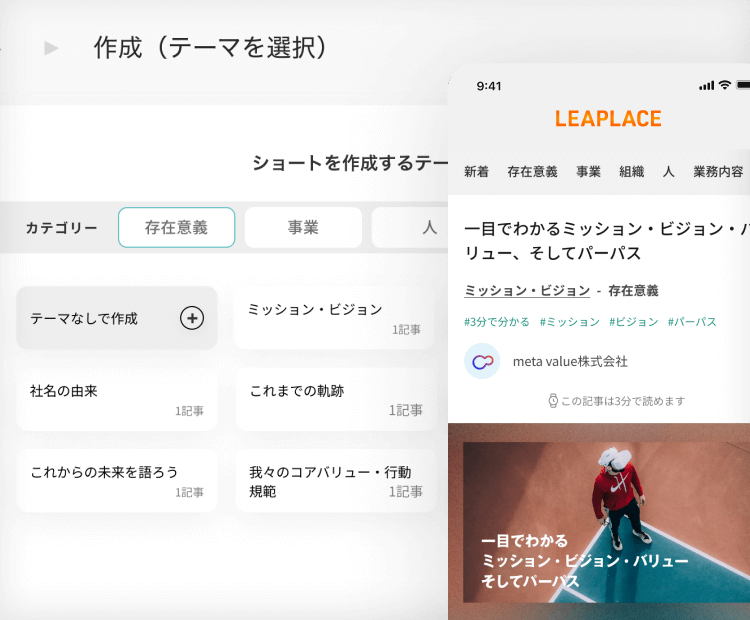Screen dimensions: 750x620
Task: Click the Wi-Fi icon in status bar
Action: point(724,85)
